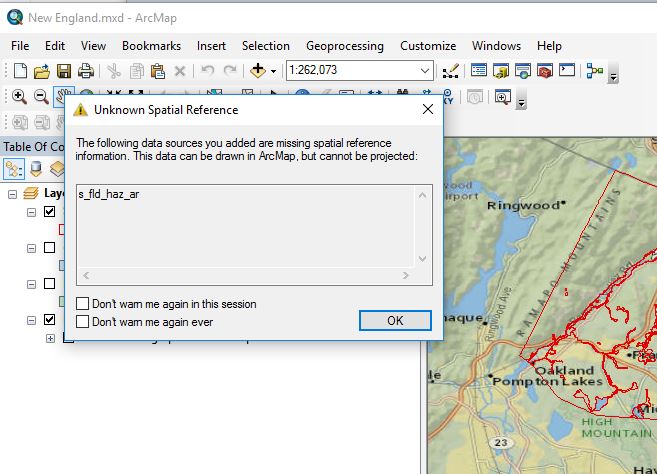Open the Python window
The width and height of the screenshot is (657, 474).
coord(567,70)
